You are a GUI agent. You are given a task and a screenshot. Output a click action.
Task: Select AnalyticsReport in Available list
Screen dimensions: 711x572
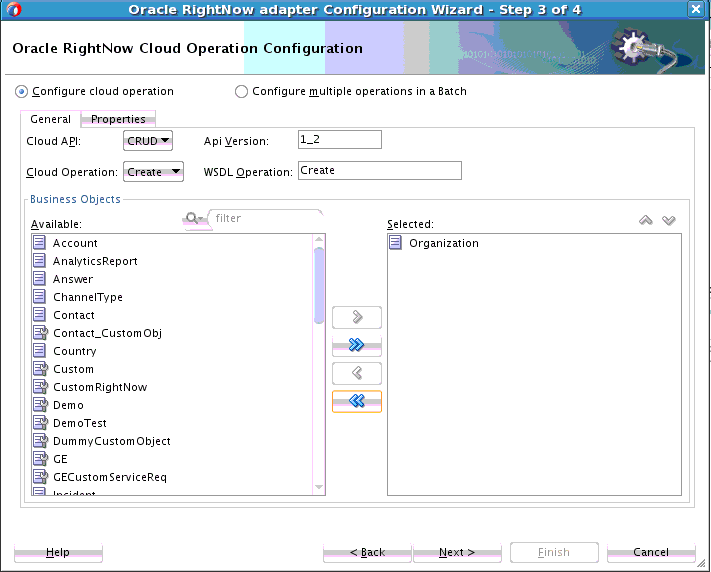(95, 261)
